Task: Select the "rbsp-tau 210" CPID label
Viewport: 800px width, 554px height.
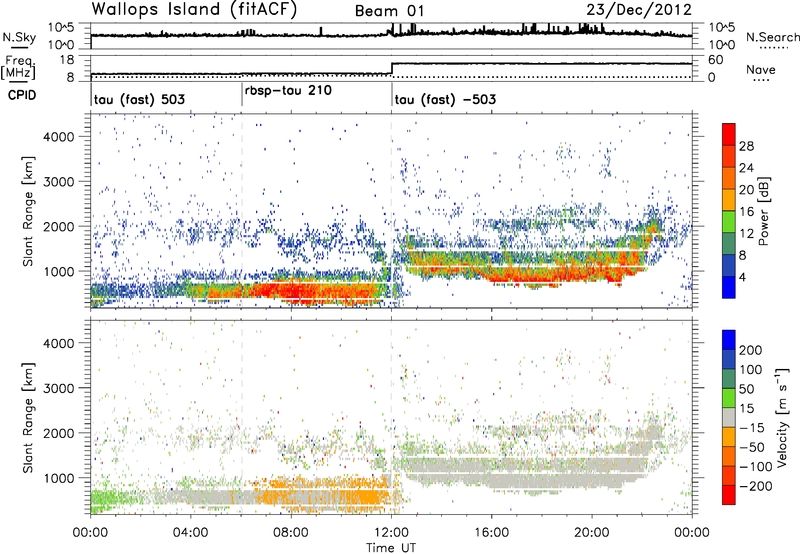Action: point(288,91)
